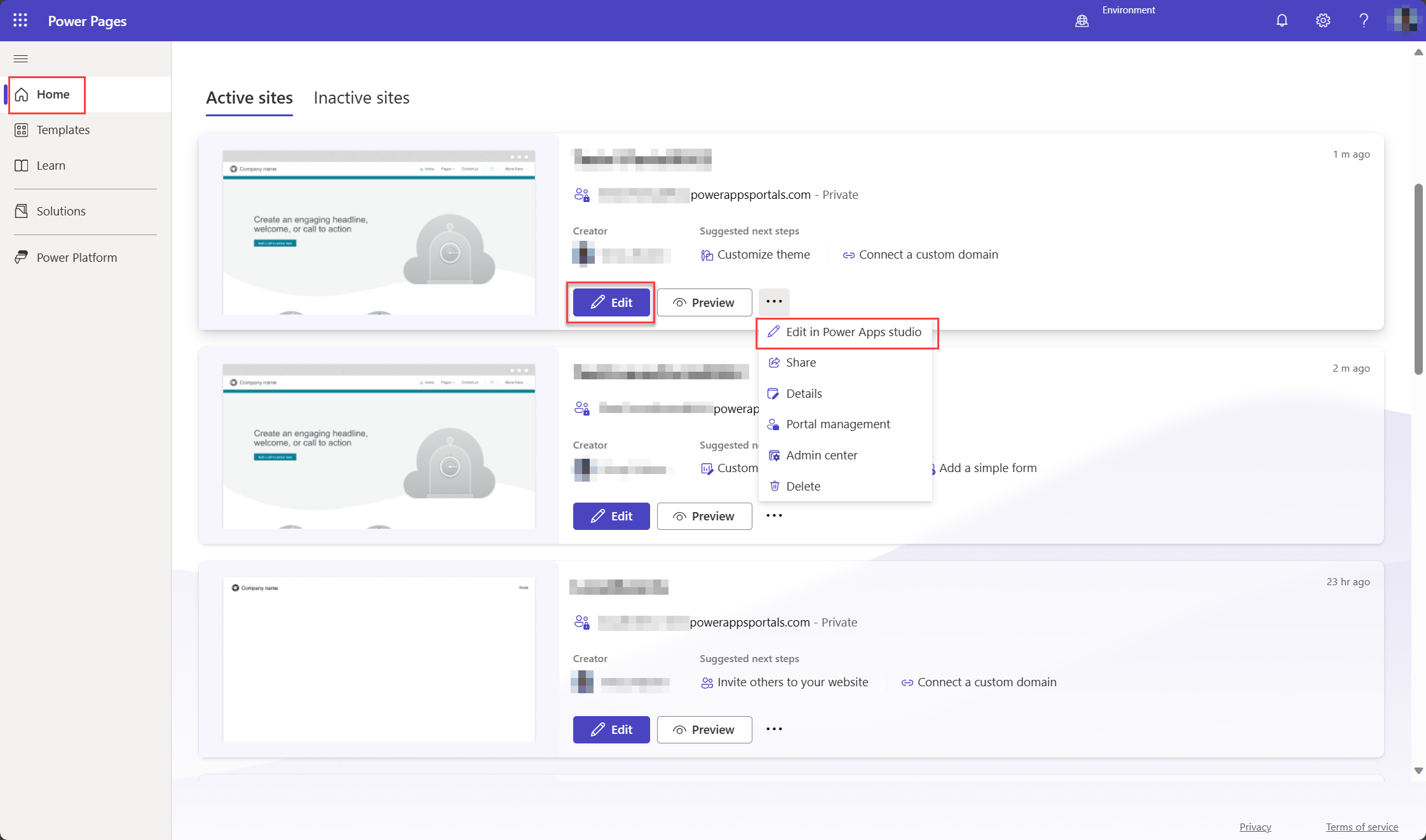Click the notification bell icon

pyautogui.click(x=1282, y=20)
